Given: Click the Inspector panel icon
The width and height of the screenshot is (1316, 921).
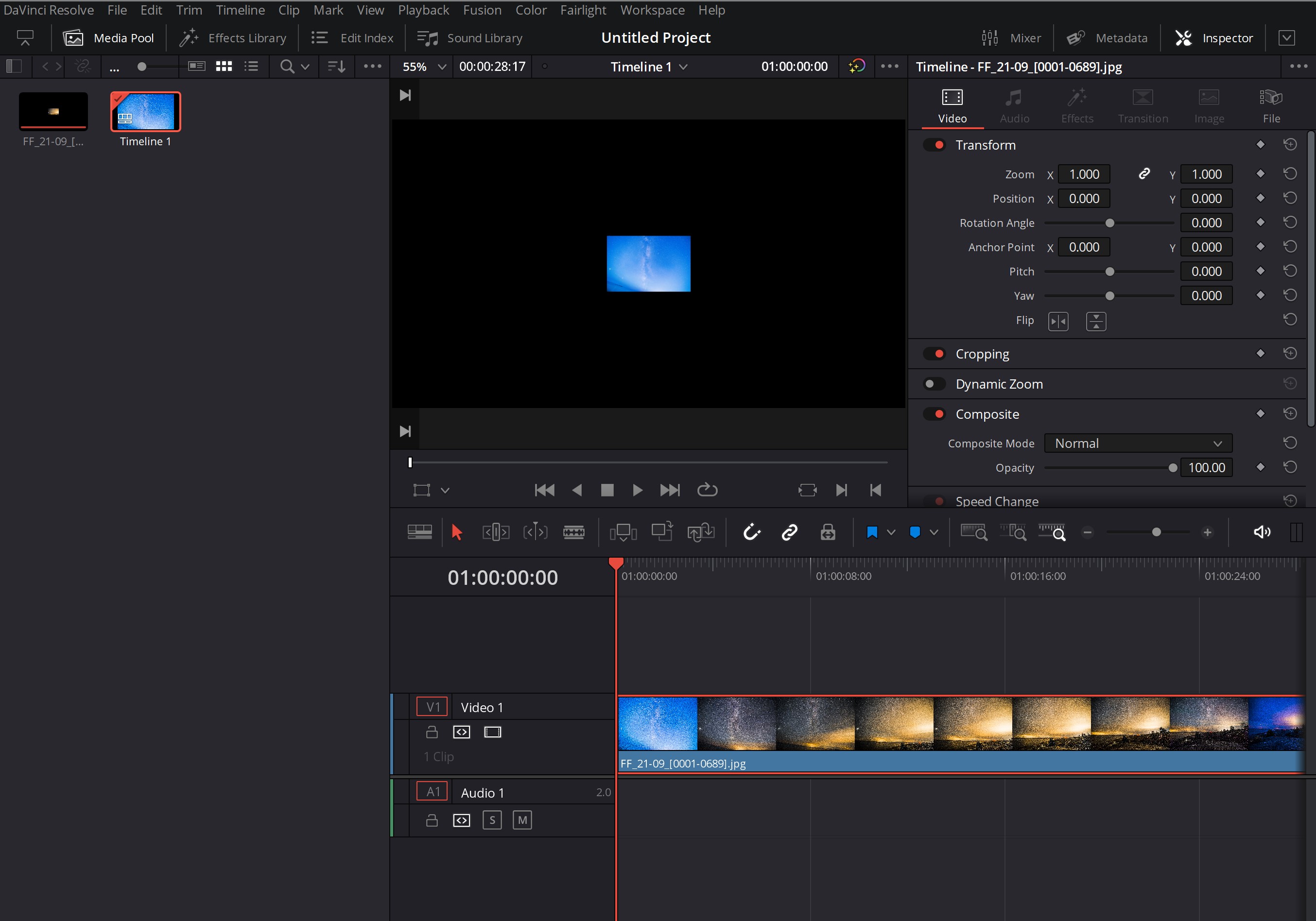Looking at the screenshot, I should point(1183,38).
